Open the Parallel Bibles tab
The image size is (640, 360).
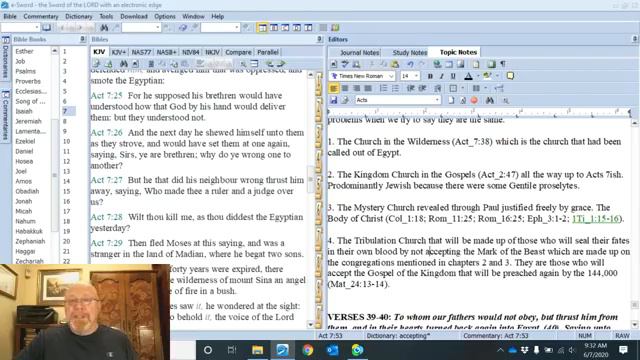coord(268,52)
